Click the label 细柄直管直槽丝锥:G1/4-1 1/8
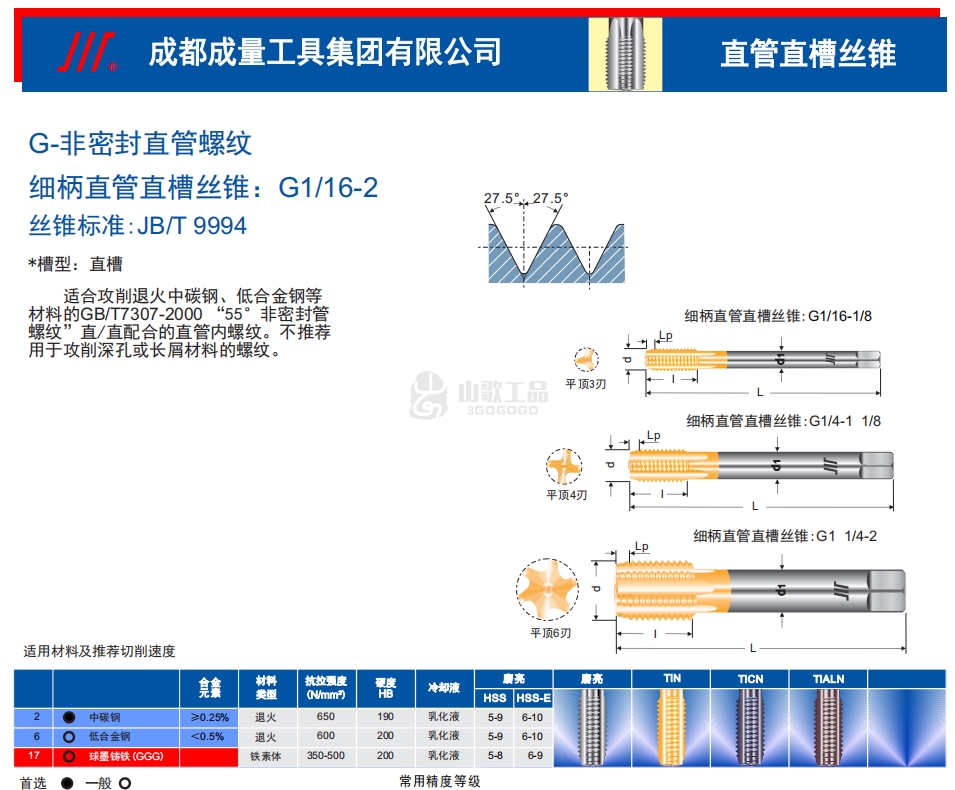This screenshot has width=955, height=790. 783,421
